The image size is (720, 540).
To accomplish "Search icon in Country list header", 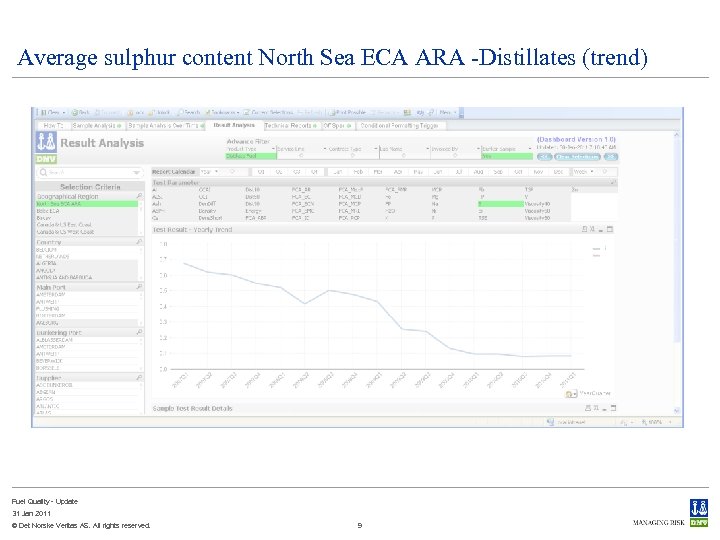I will pyautogui.click(x=140, y=242).
